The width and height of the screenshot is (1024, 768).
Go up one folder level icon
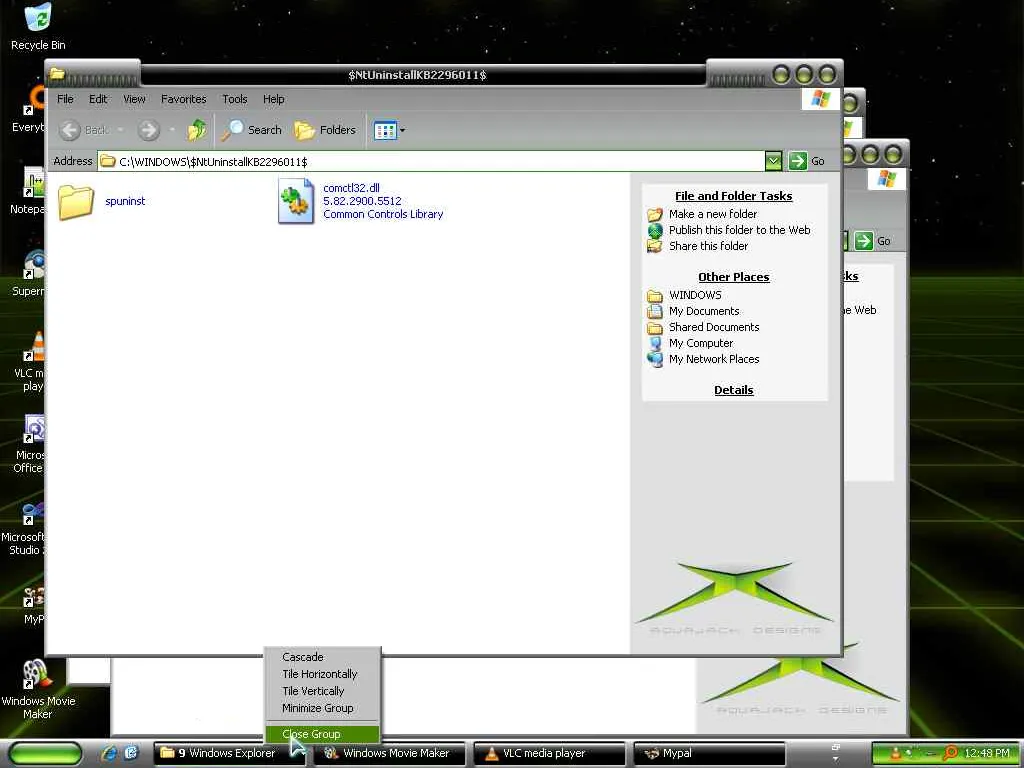coord(197,130)
